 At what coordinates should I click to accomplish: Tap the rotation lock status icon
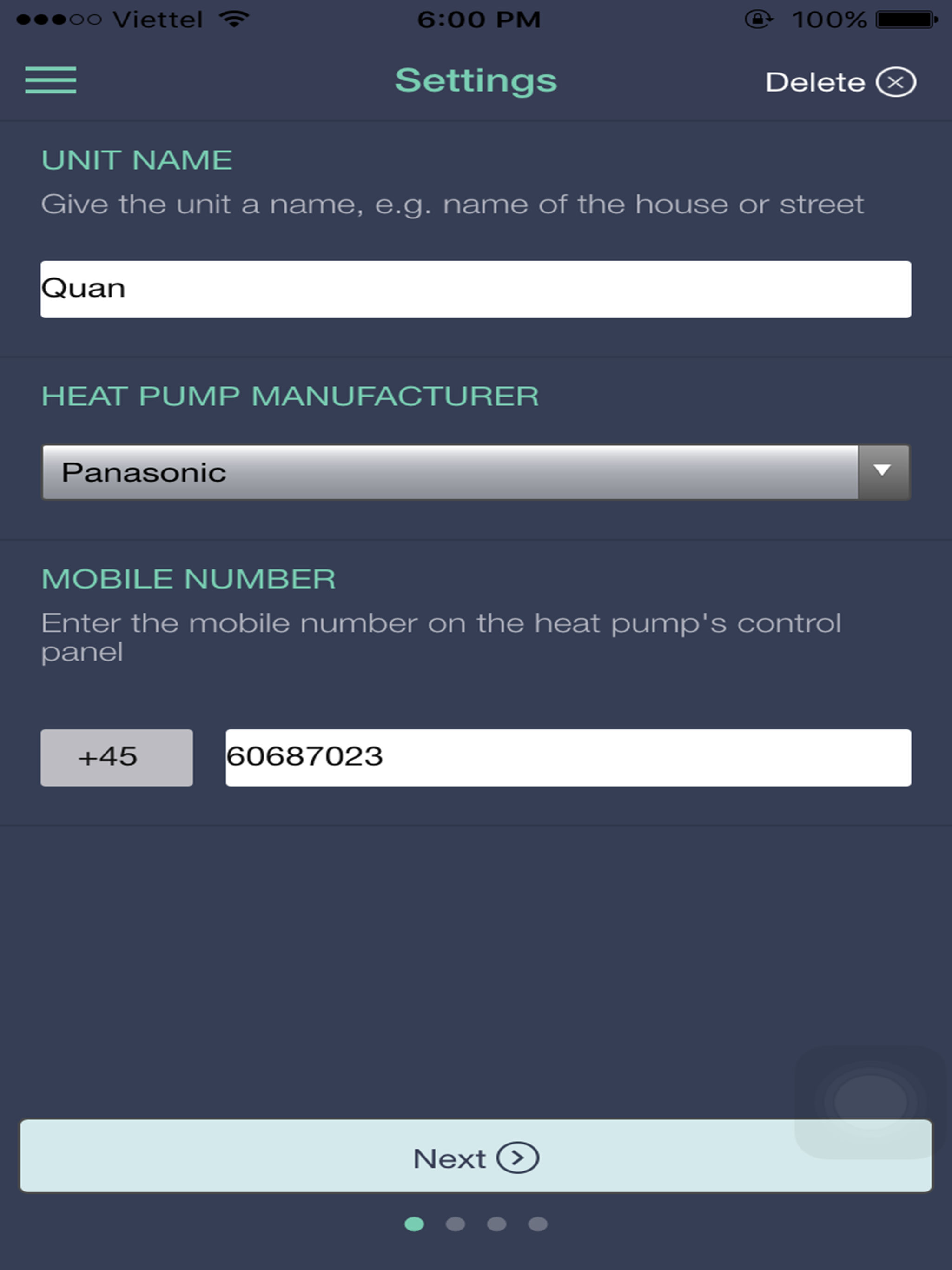pos(759,20)
